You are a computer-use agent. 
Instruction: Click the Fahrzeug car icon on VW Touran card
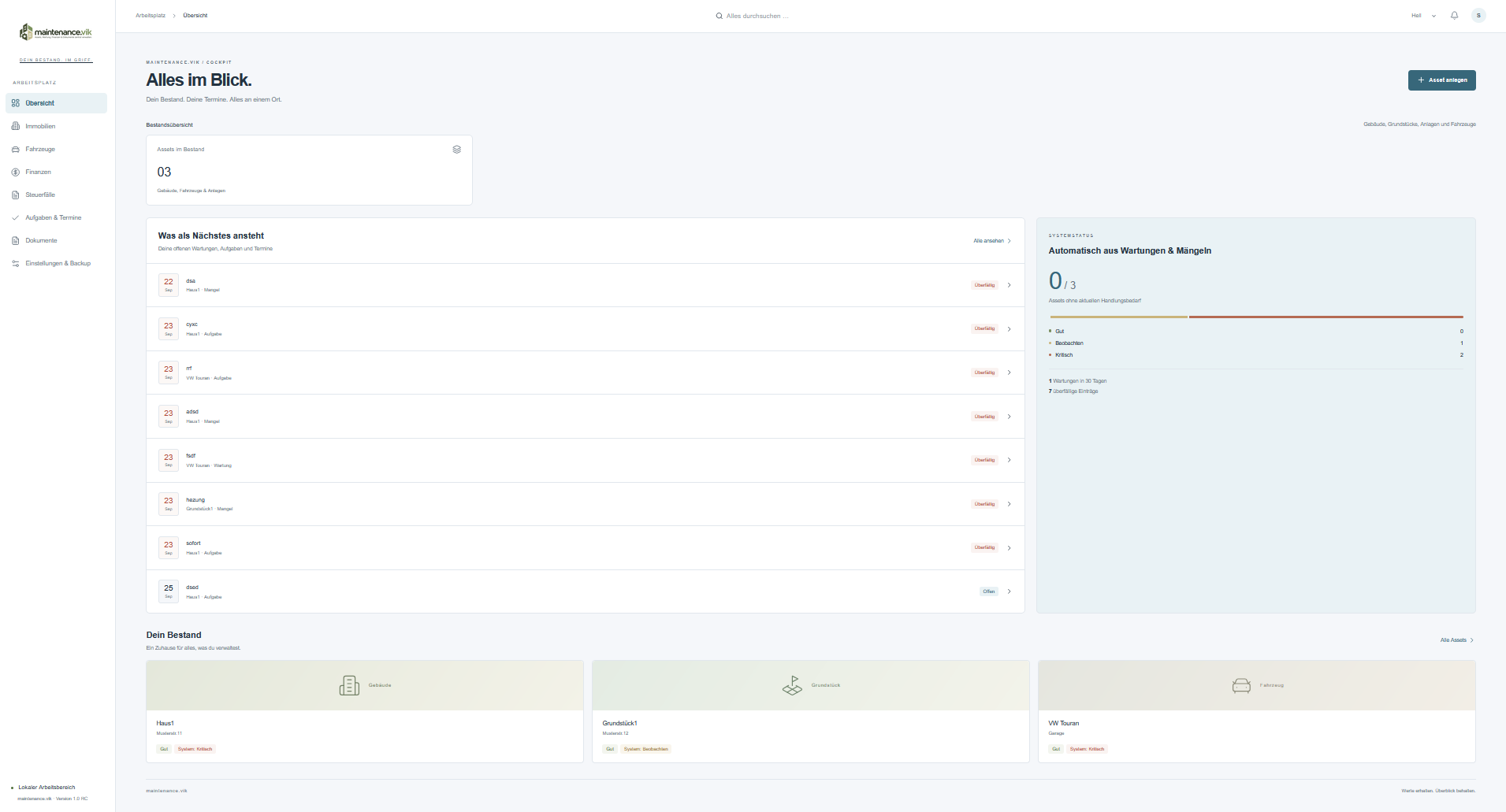pyautogui.click(x=1241, y=685)
